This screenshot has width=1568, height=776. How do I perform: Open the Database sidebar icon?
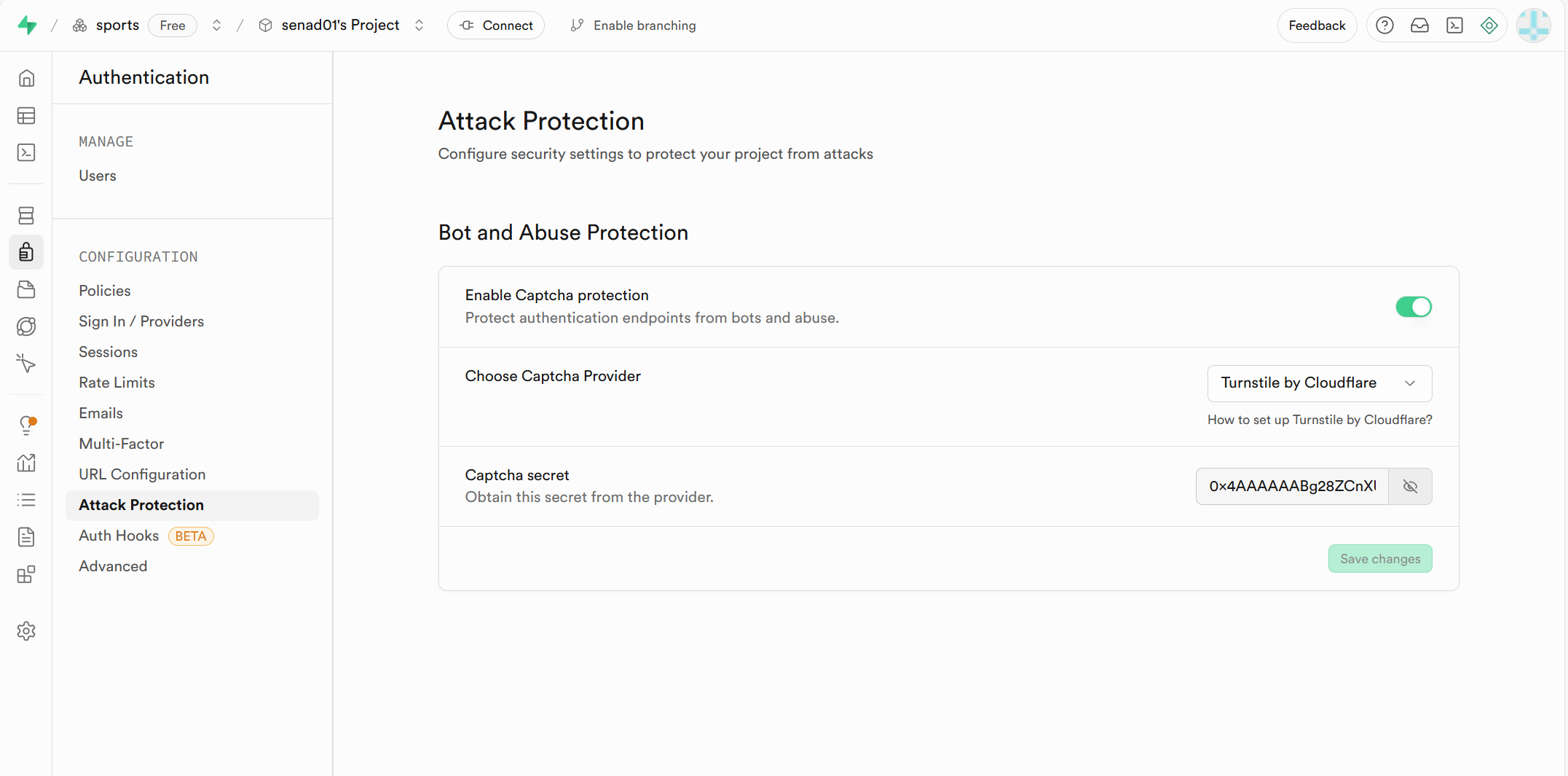coord(26,216)
